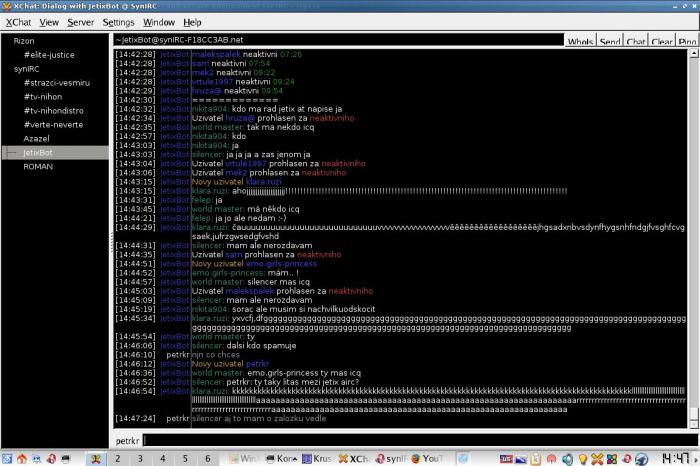Click the Chat button
Screen dimensions: 700x466
(636, 41)
